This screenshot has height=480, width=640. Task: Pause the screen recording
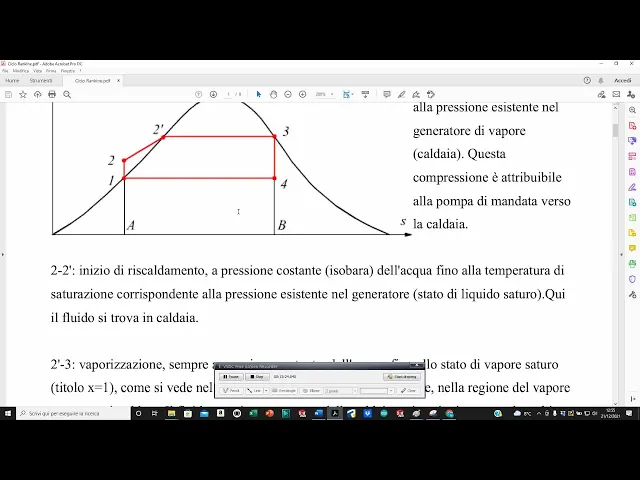click(x=231, y=377)
